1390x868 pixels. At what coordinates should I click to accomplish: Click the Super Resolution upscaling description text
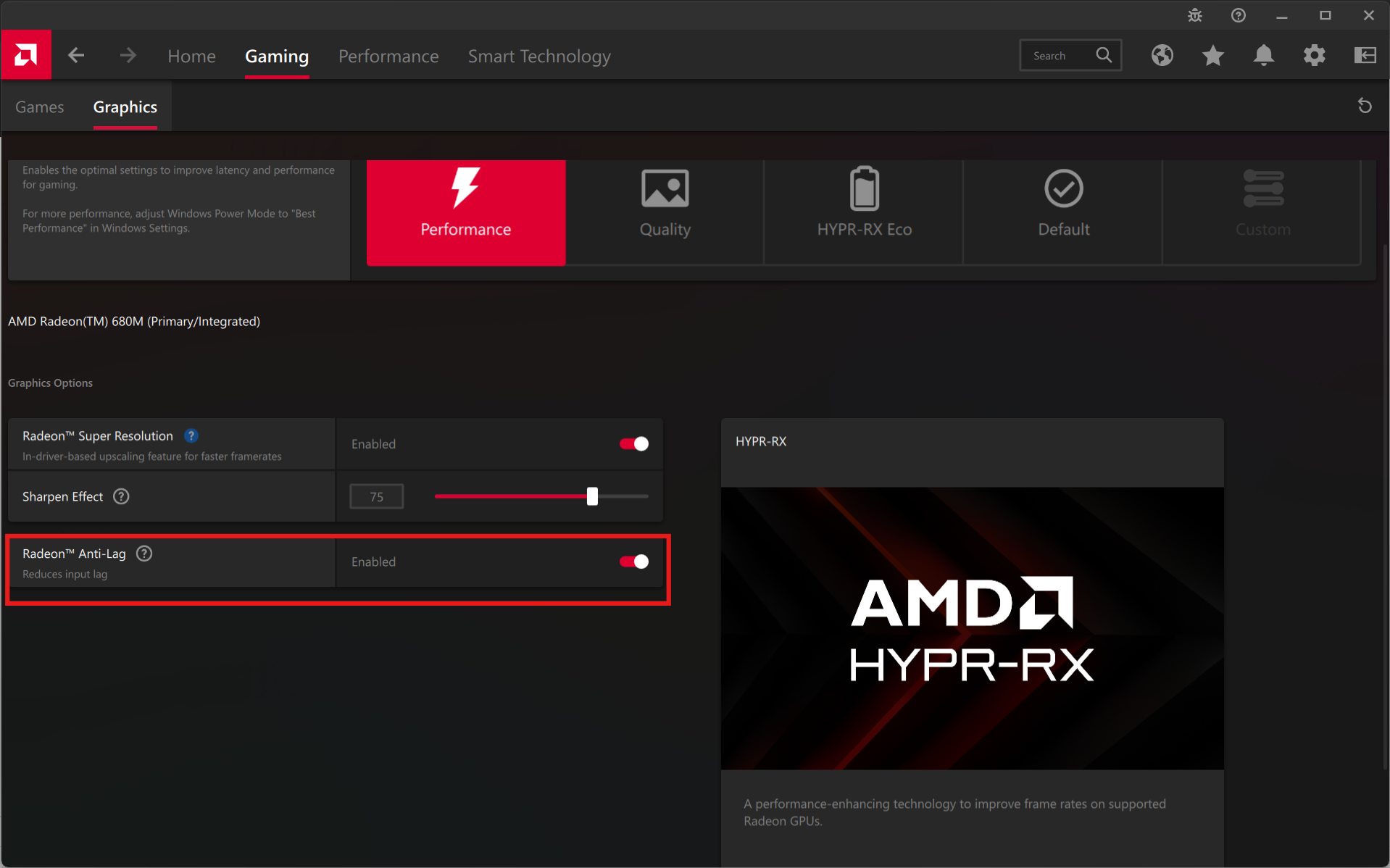click(152, 456)
